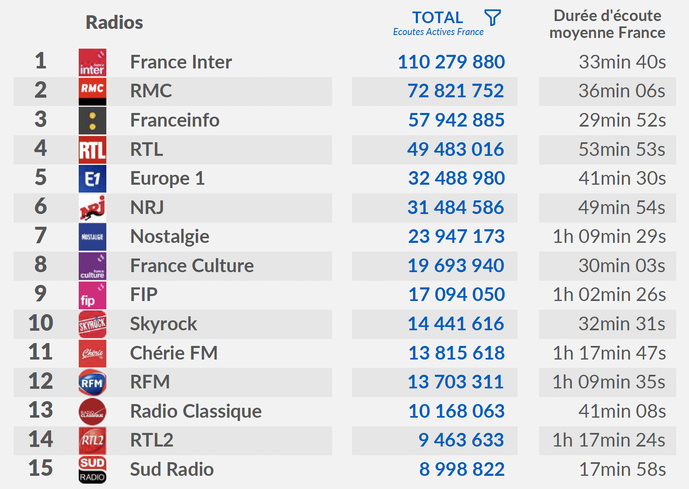Click total value 110 279 880
Image resolution: width=689 pixels, height=489 pixels.
(451, 62)
